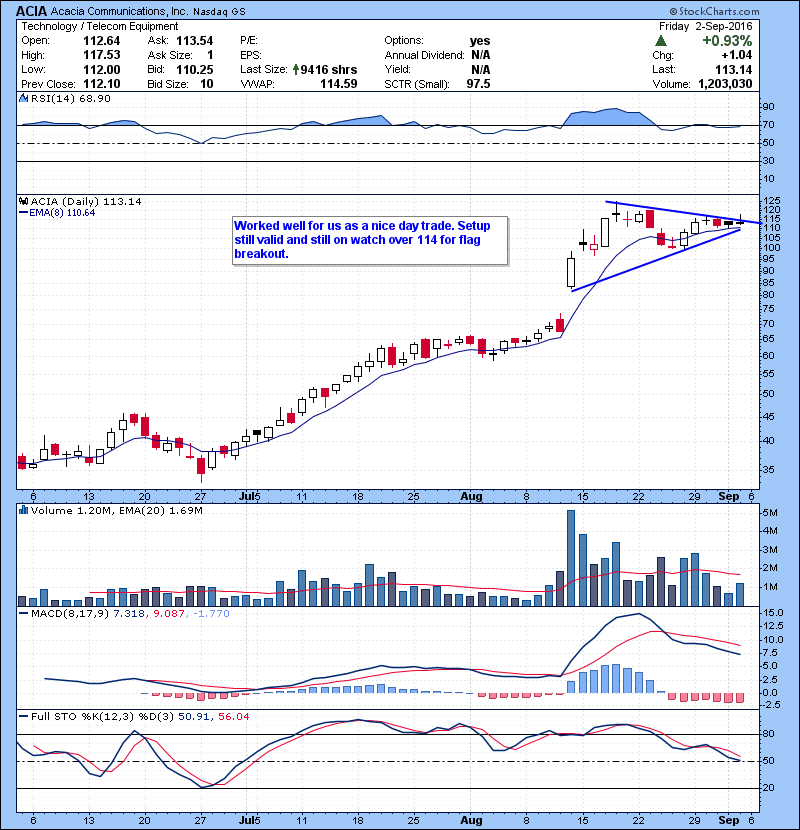This screenshot has width=800, height=830.
Task: Select the High value 117.53
Action: point(102,55)
